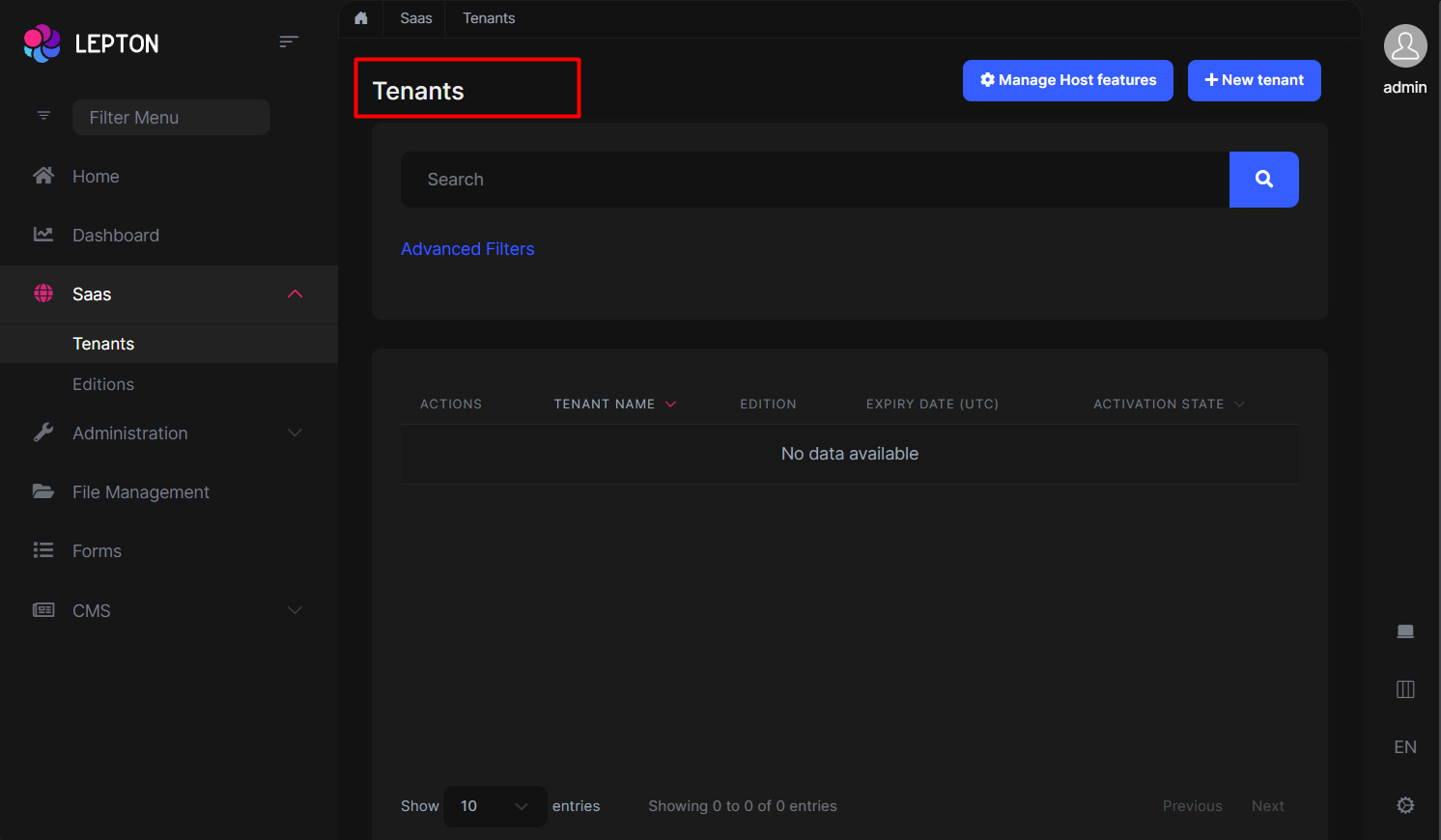Viewport: 1441px width, 840px height.
Task: Select Tenants submenu item
Action: click(103, 344)
